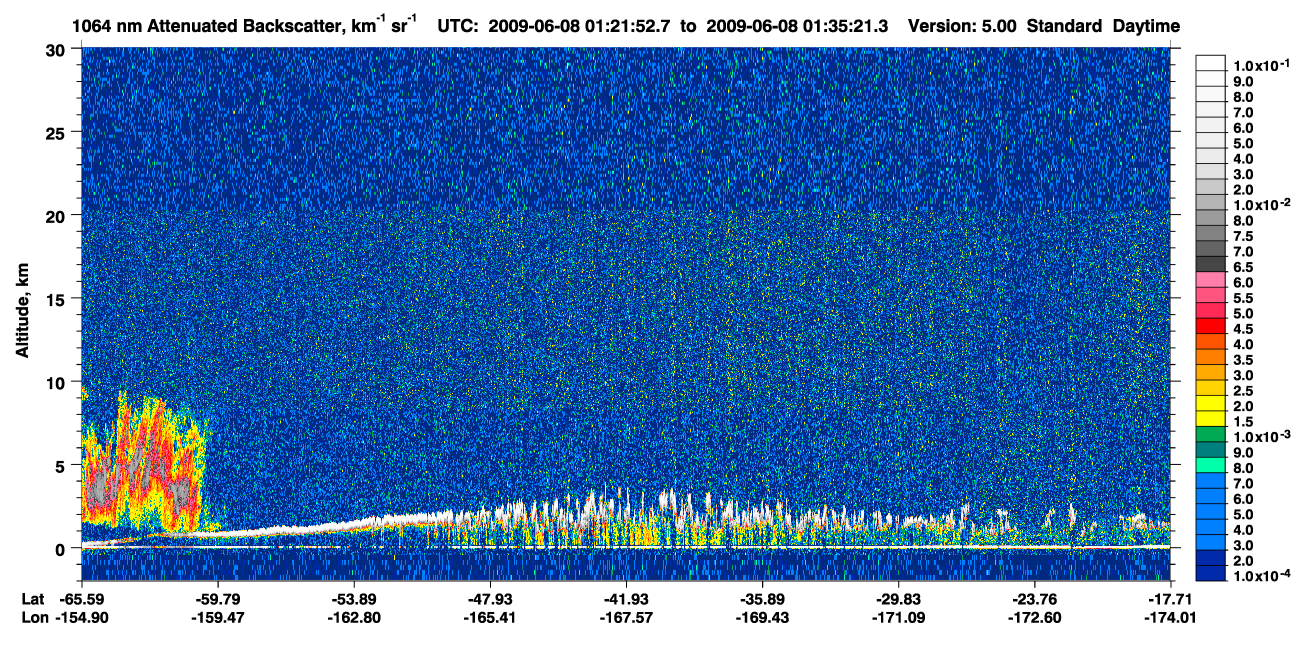Click the longitude value '-171.09'

pyautogui.click(x=898, y=617)
